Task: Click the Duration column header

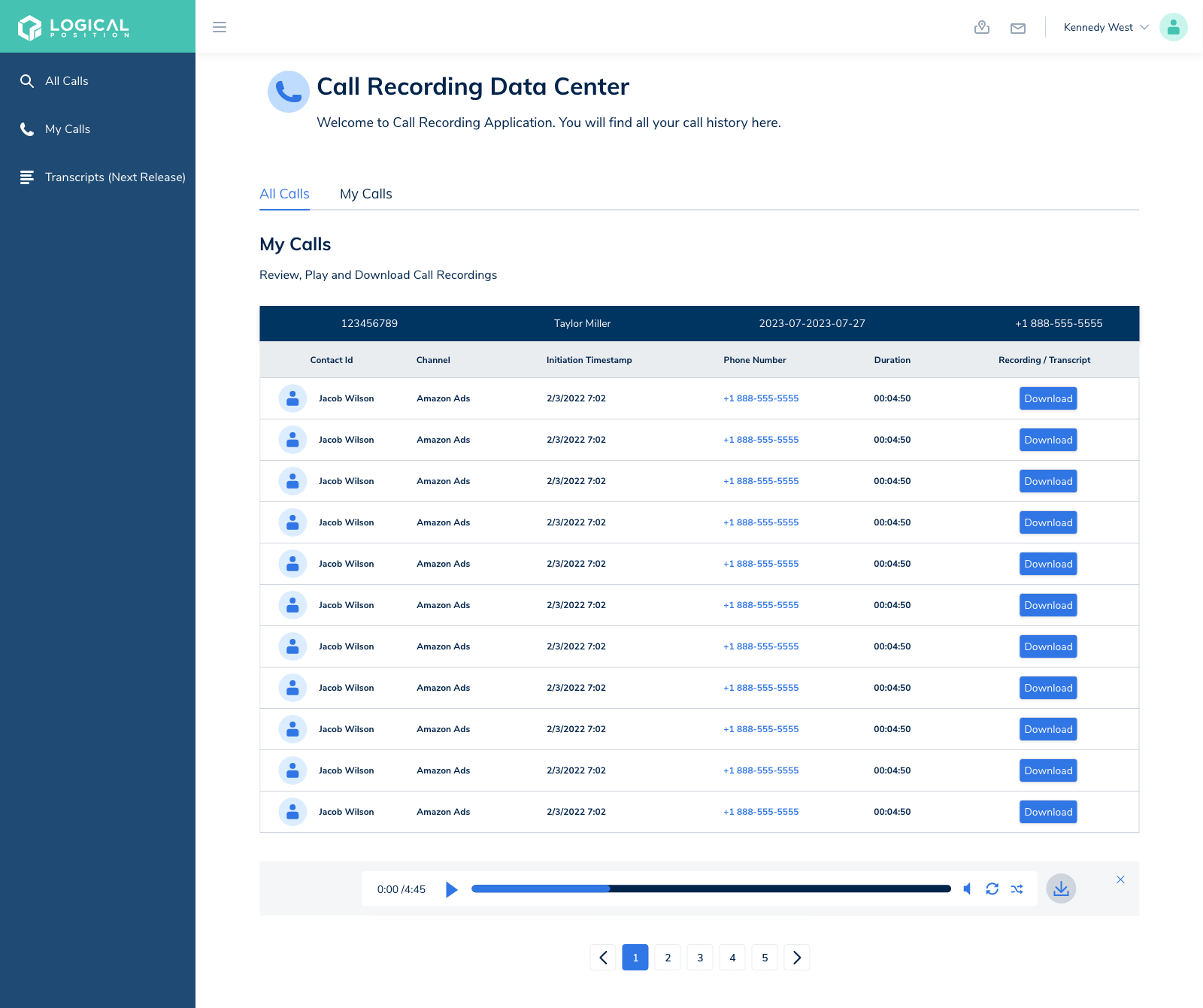Action: click(x=892, y=360)
